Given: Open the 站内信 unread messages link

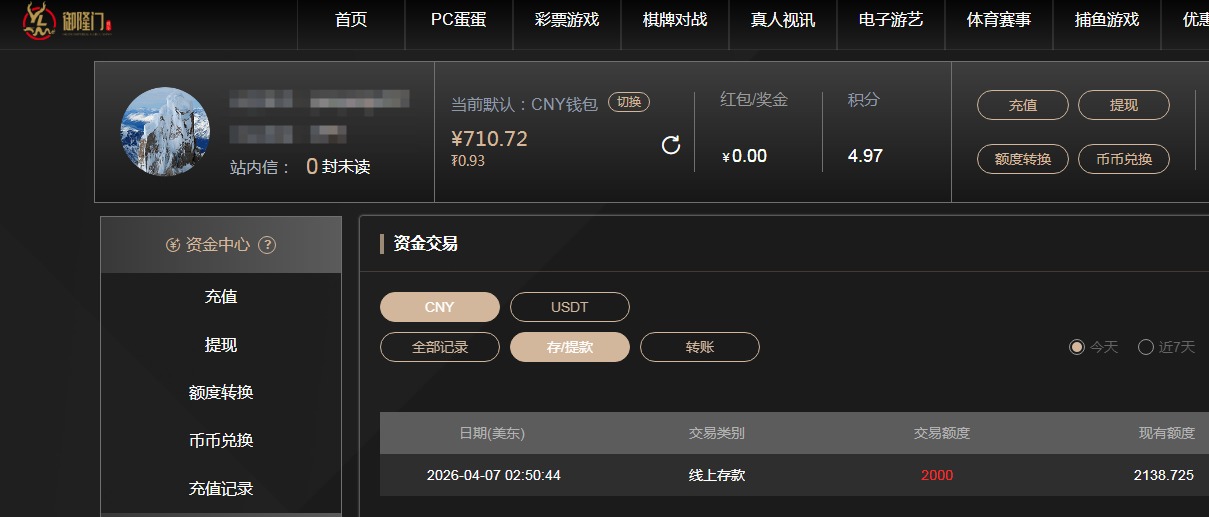Looking at the screenshot, I should coord(300,167).
